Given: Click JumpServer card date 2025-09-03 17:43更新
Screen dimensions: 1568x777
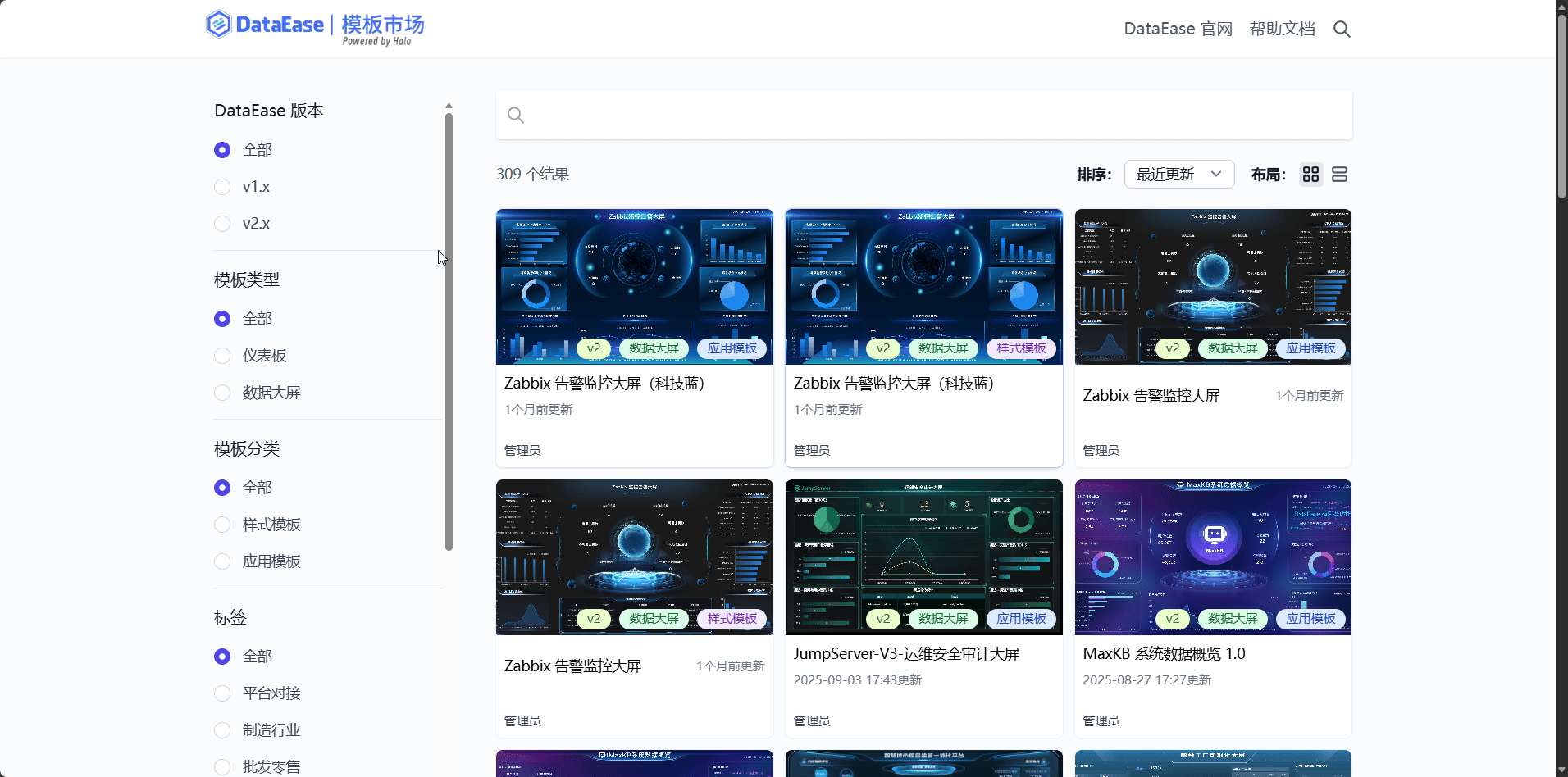Looking at the screenshot, I should 858,680.
